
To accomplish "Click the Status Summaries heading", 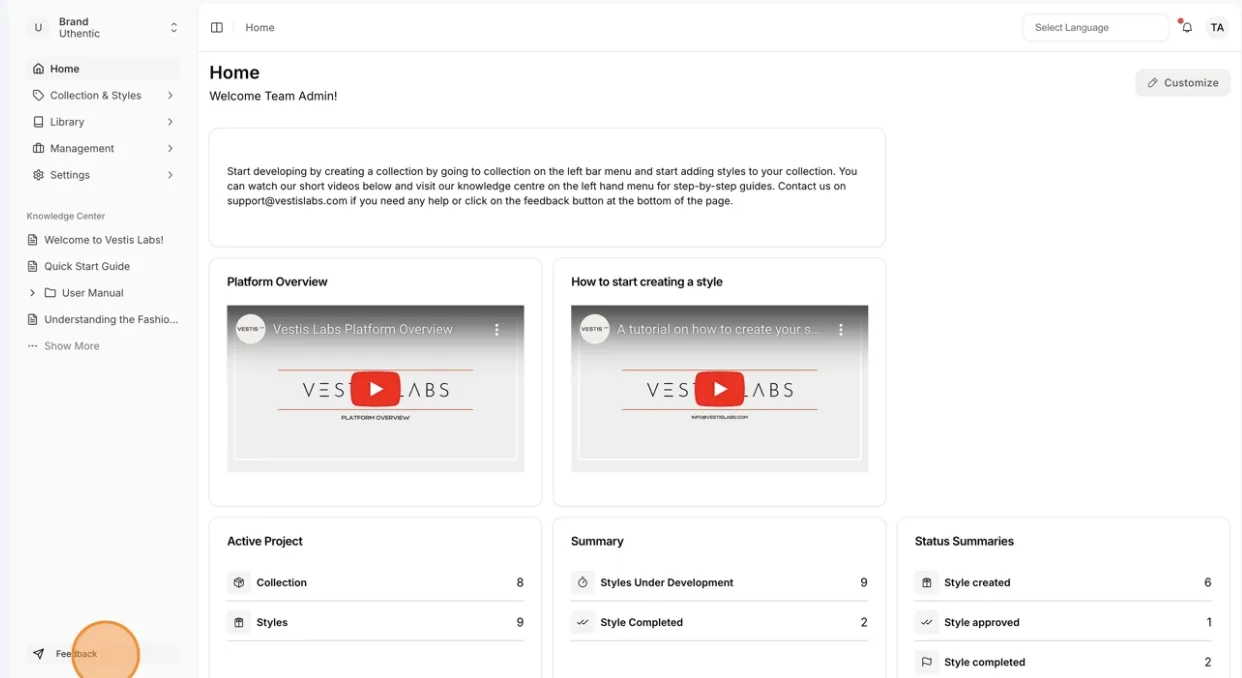I will pyautogui.click(x=964, y=541).
